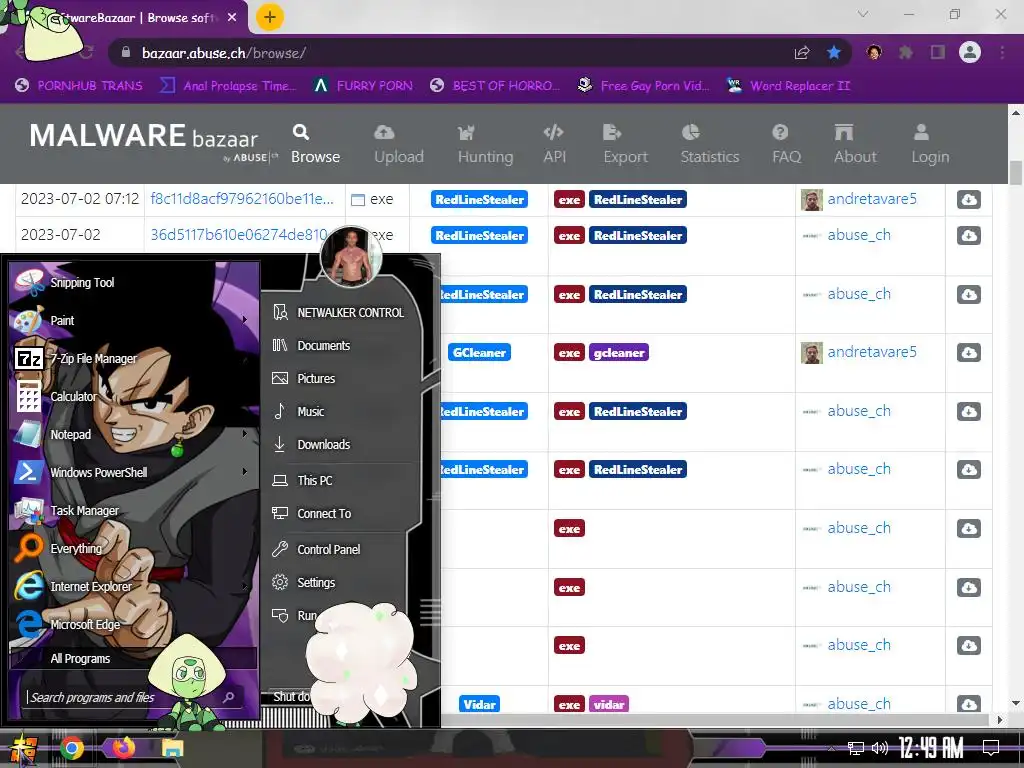Open the Chrome profile avatar icon
This screenshot has width=1024, height=768.
coord(970,52)
